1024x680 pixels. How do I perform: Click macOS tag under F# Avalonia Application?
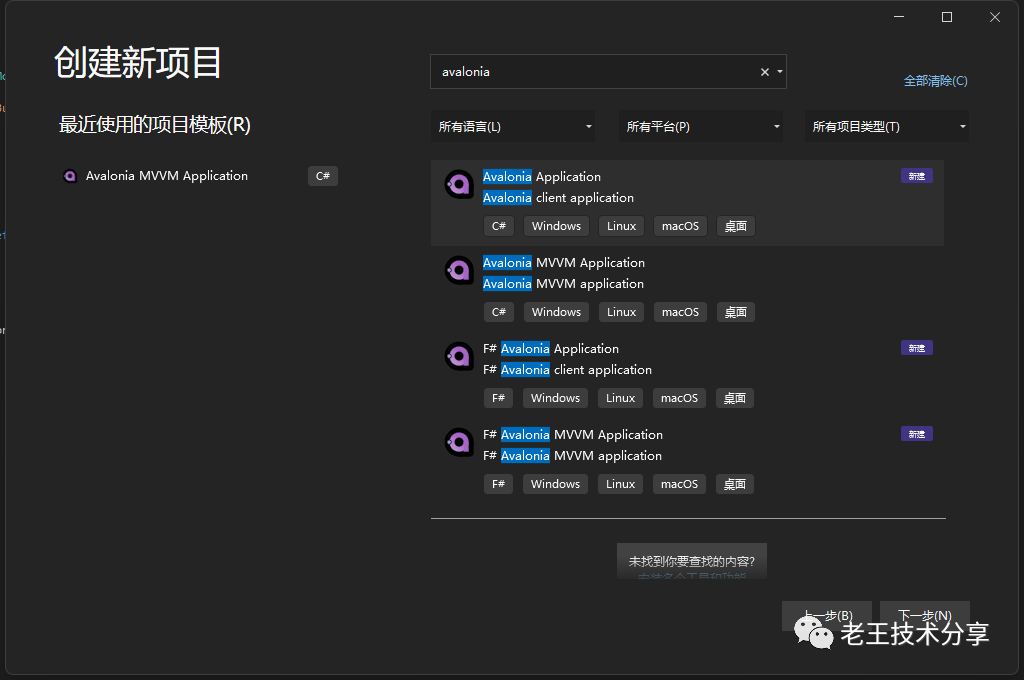pyautogui.click(x=679, y=398)
